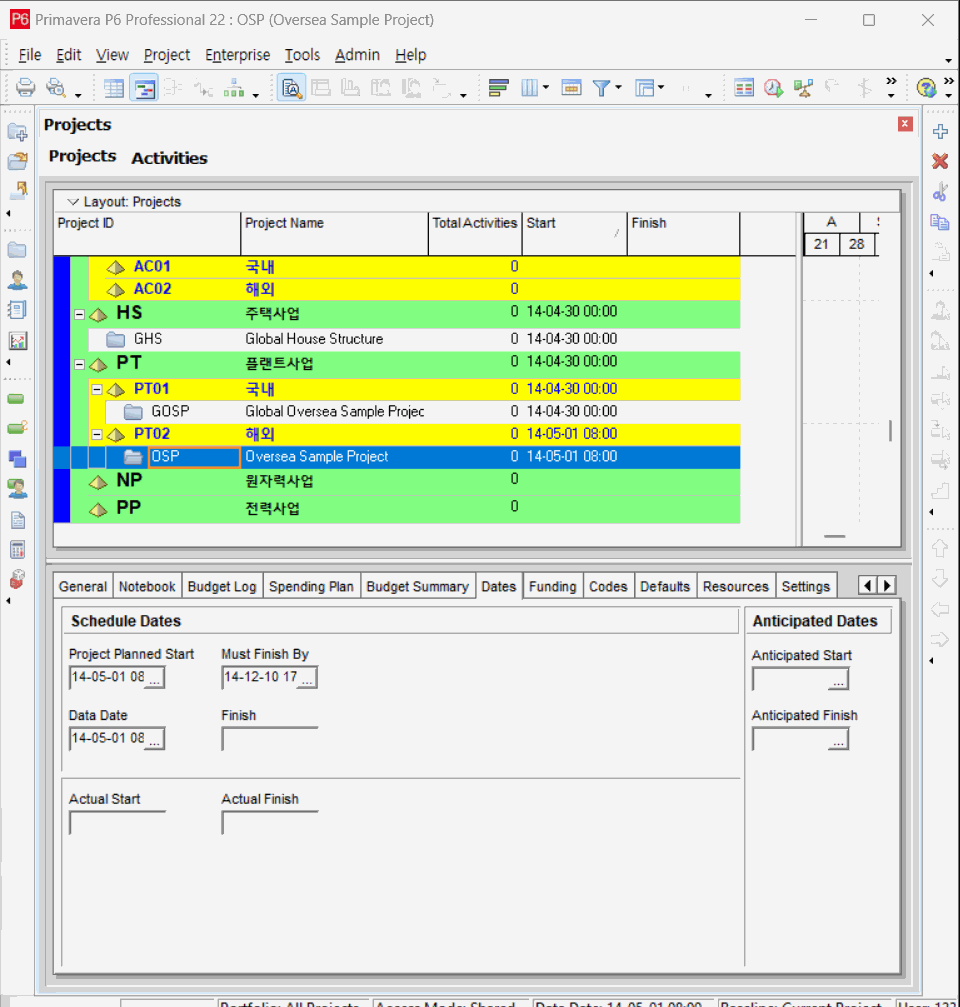Open the Risks red dice sidebar icon
The width and height of the screenshot is (960, 1007).
pos(17,579)
